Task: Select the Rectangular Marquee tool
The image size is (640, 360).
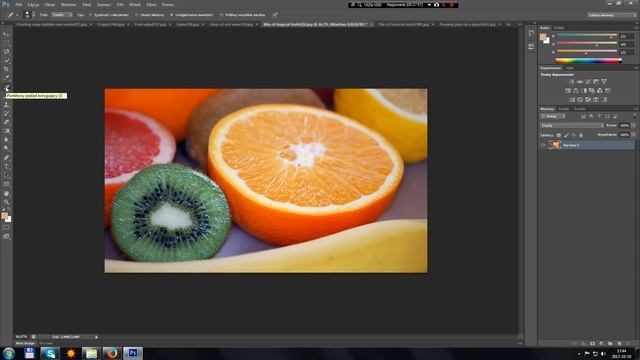Action: [x=6, y=43]
